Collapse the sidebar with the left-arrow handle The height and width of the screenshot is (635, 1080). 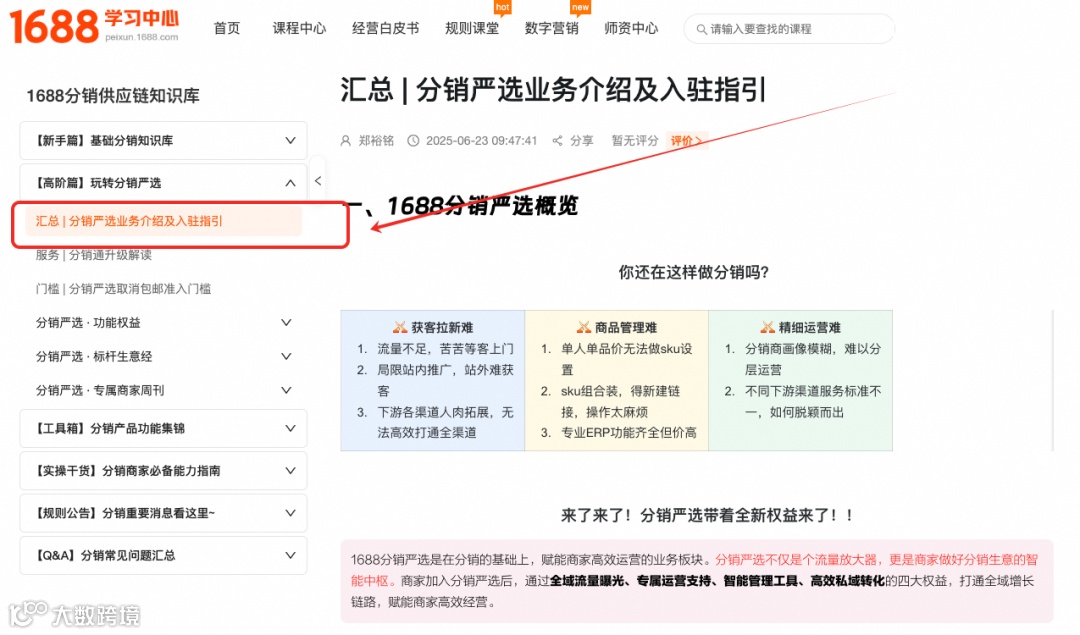click(318, 181)
